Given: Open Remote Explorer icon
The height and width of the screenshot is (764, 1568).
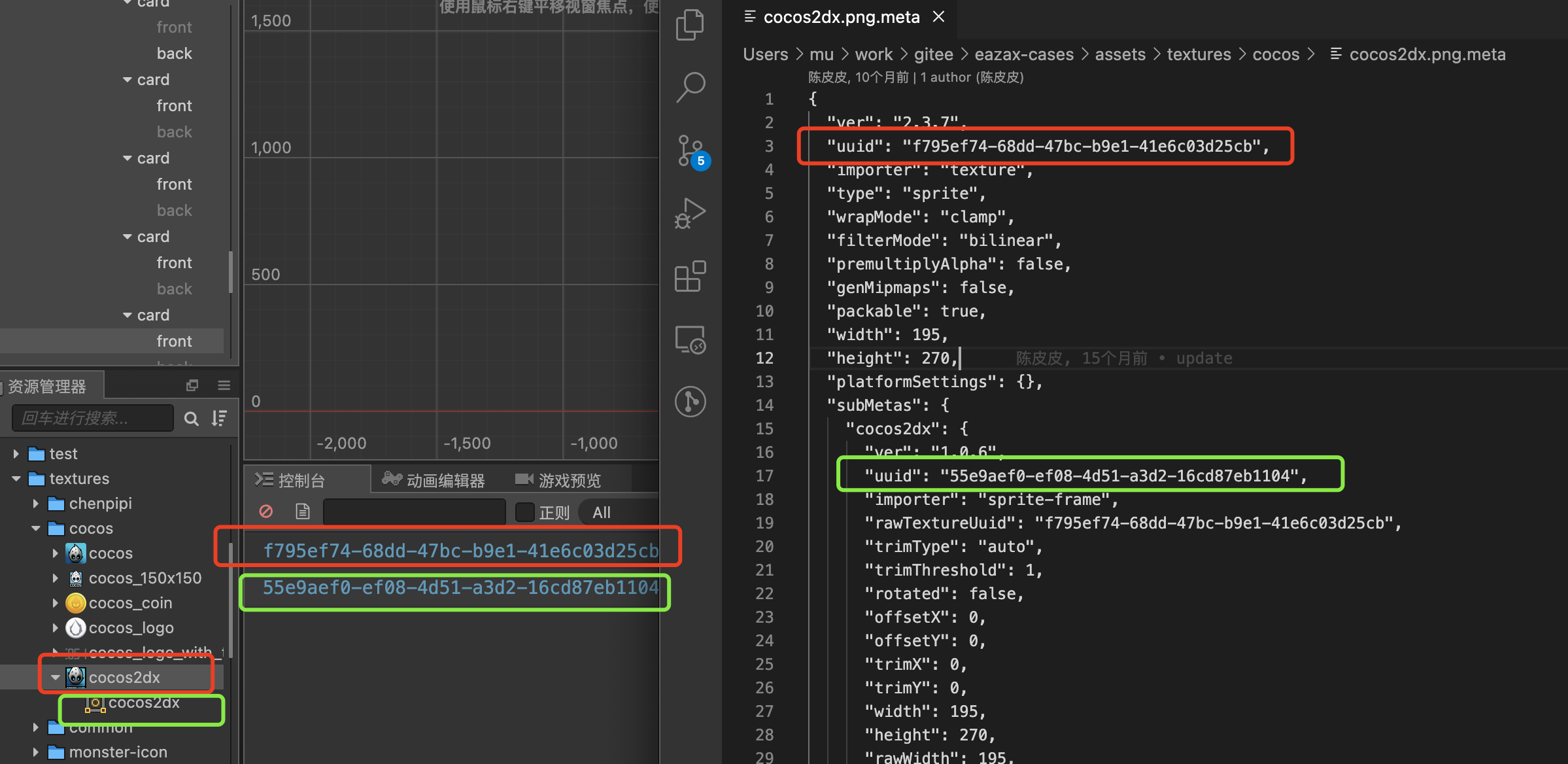Looking at the screenshot, I should coord(690,339).
